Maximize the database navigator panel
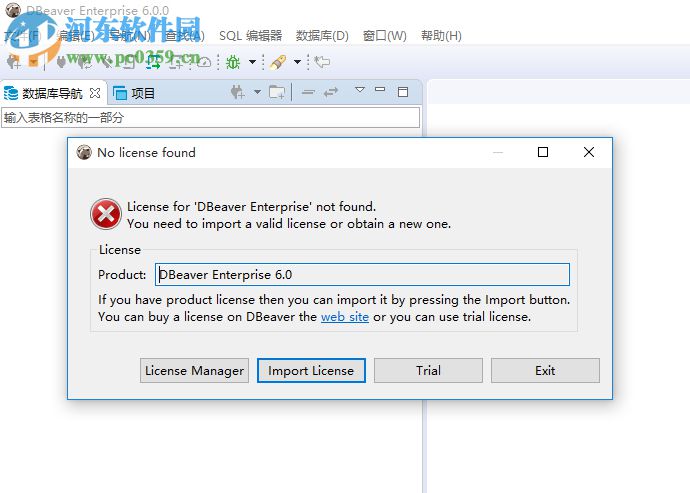690x493 pixels. [x=403, y=92]
